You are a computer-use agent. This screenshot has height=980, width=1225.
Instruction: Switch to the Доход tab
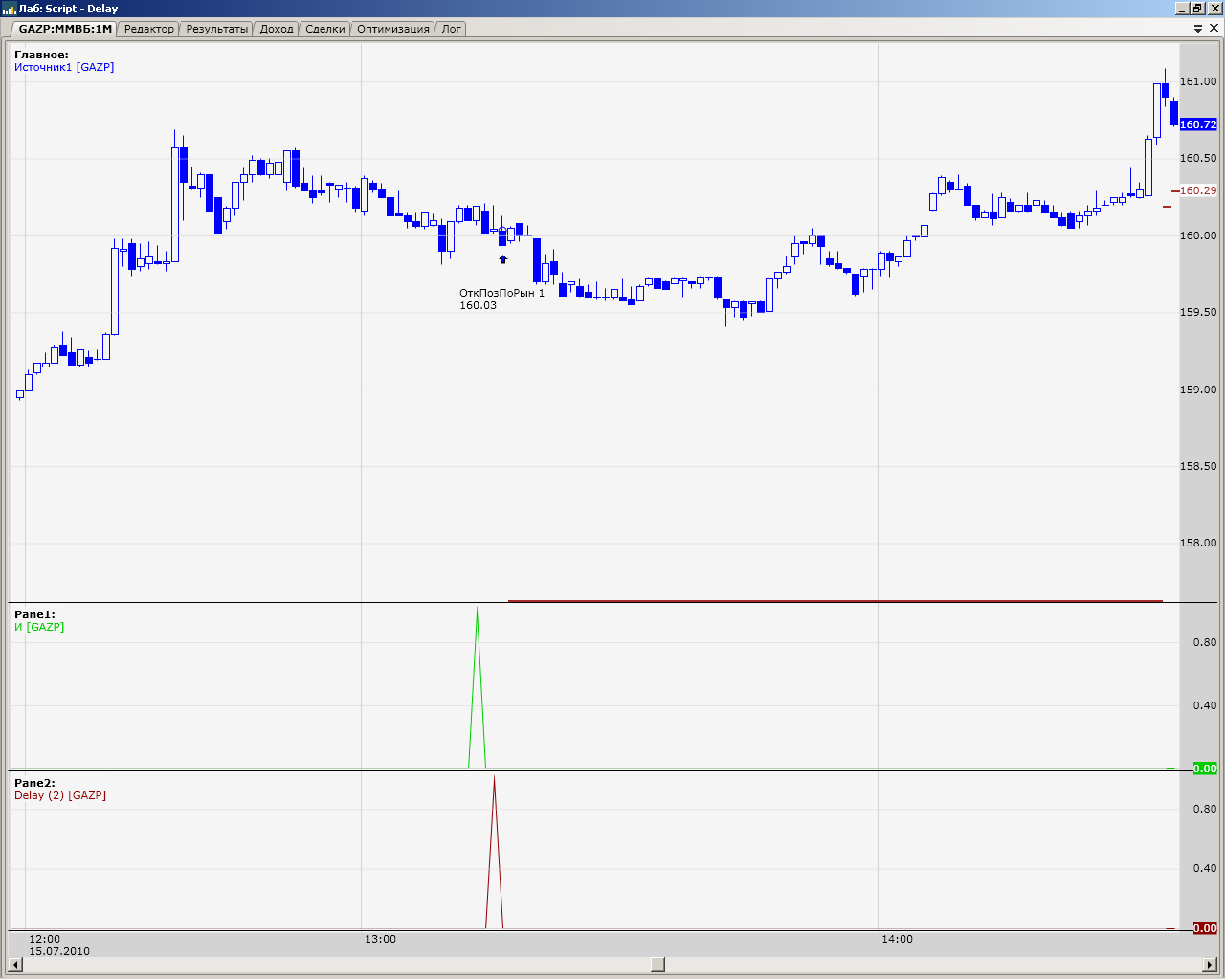point(277,29)
